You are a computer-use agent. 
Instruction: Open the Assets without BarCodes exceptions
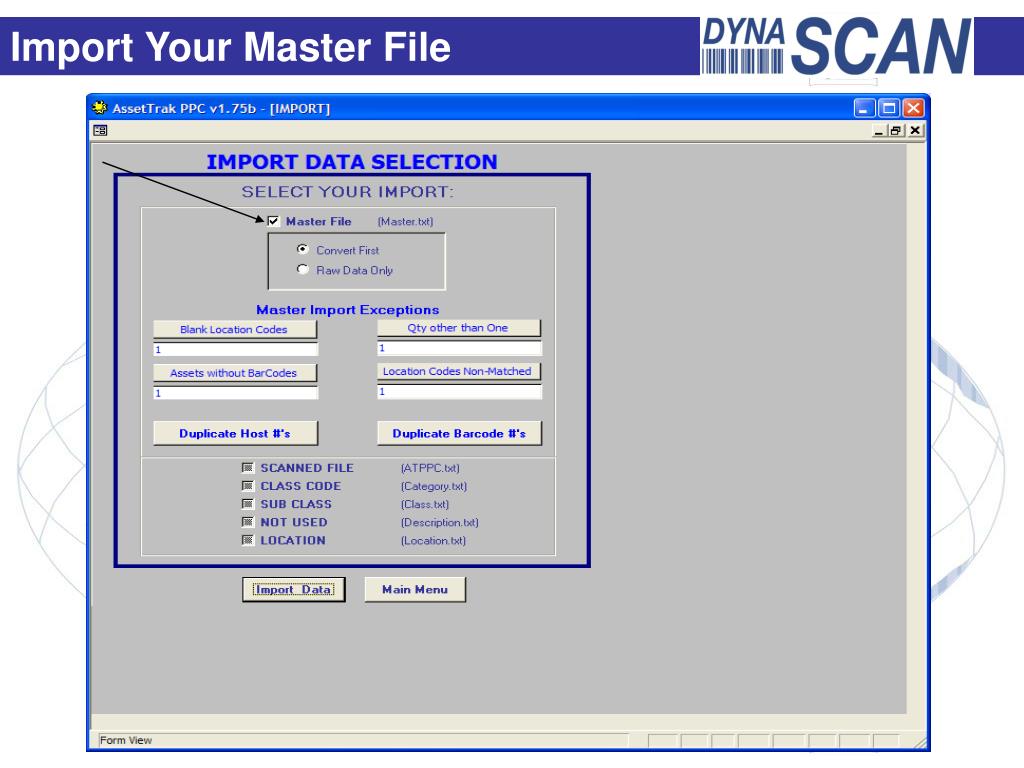click(235, 373)
